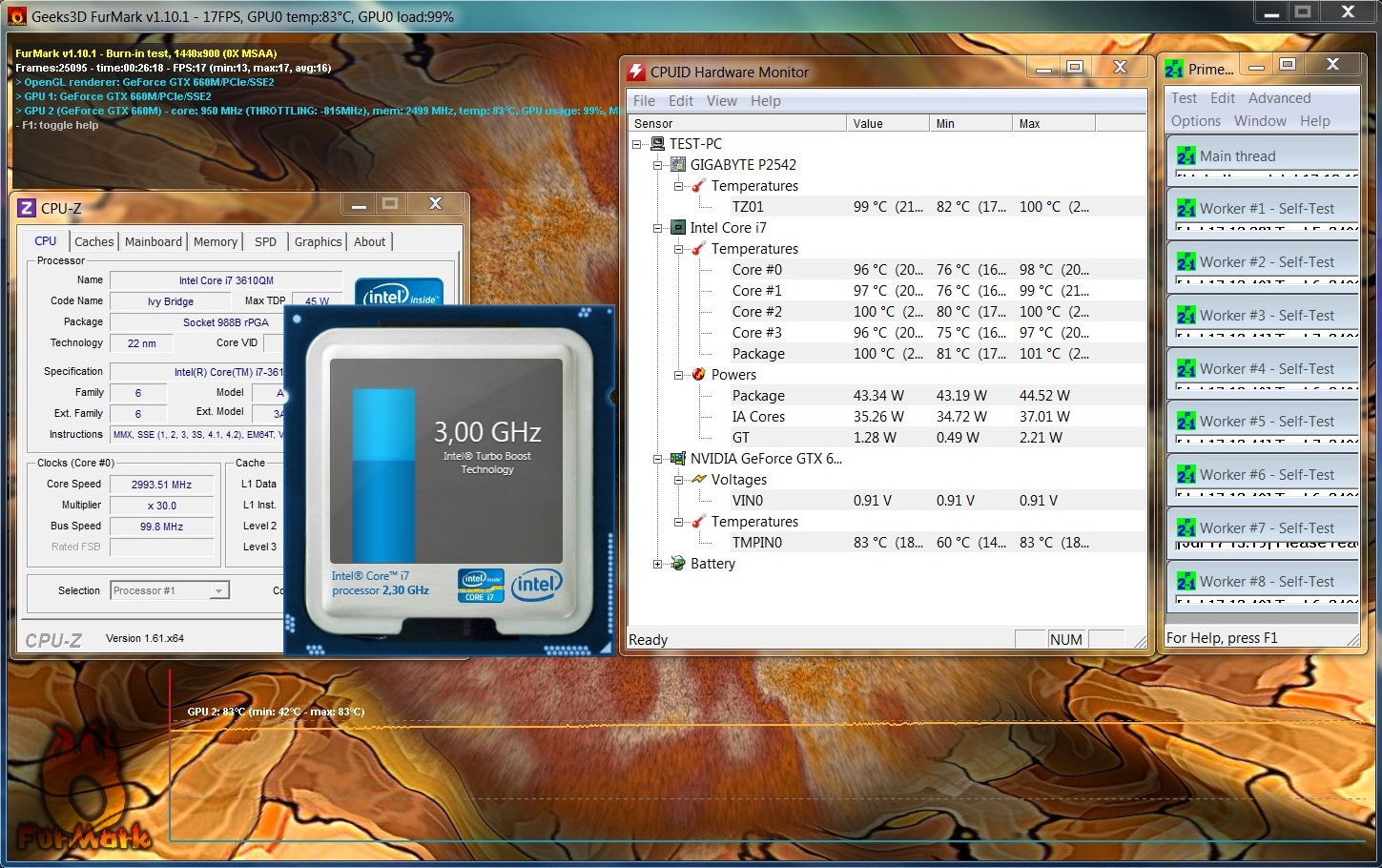This screenshot has height=868, width=1382.
Task: Click the Max column header
Action: [x=1054, y=123]
